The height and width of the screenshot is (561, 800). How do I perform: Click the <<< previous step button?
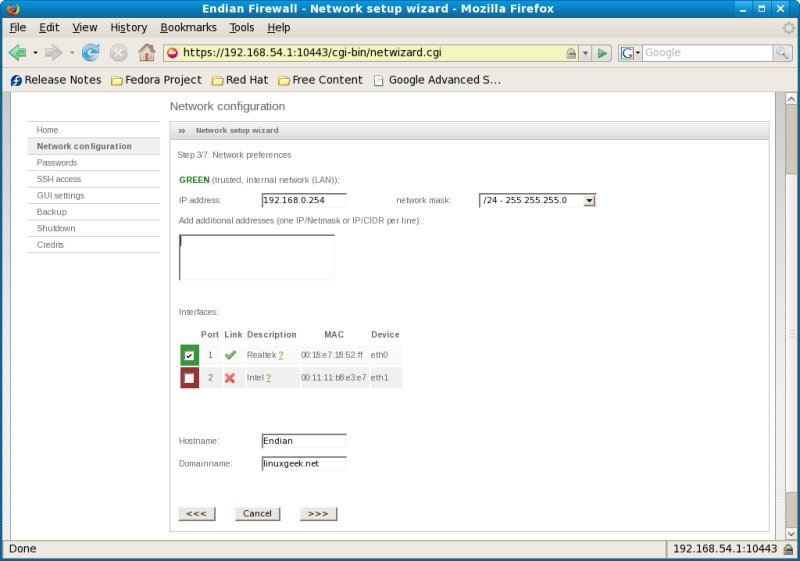196,514
